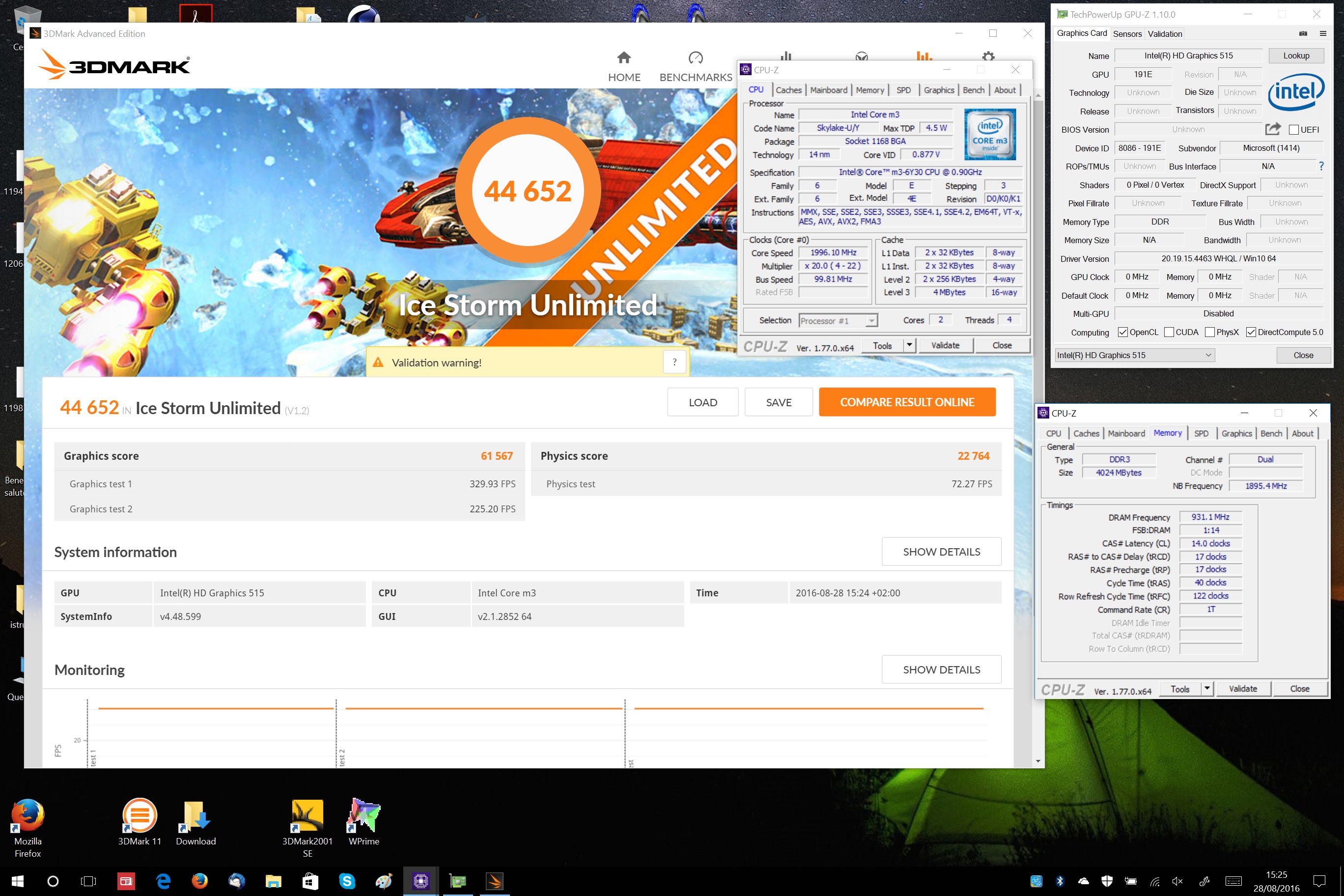Click Bluetooth icon in system tray
The width and height of the screenshot is (1344, 896).
pyautogui.click(x=1060, y=881)
